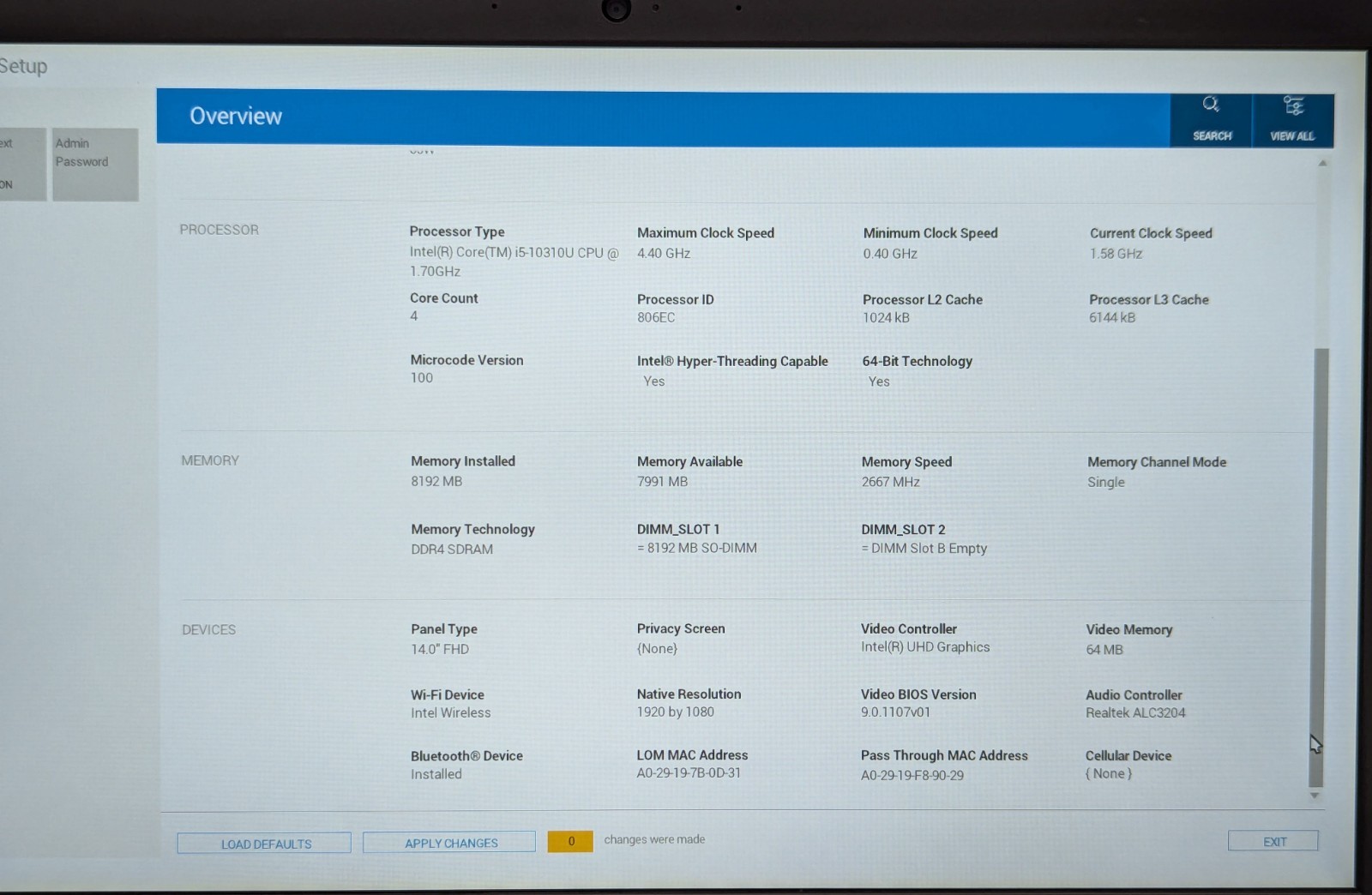Click the Core Count label
The width and height of the screenshot is (1372, 895).
[x=444, y=298]
